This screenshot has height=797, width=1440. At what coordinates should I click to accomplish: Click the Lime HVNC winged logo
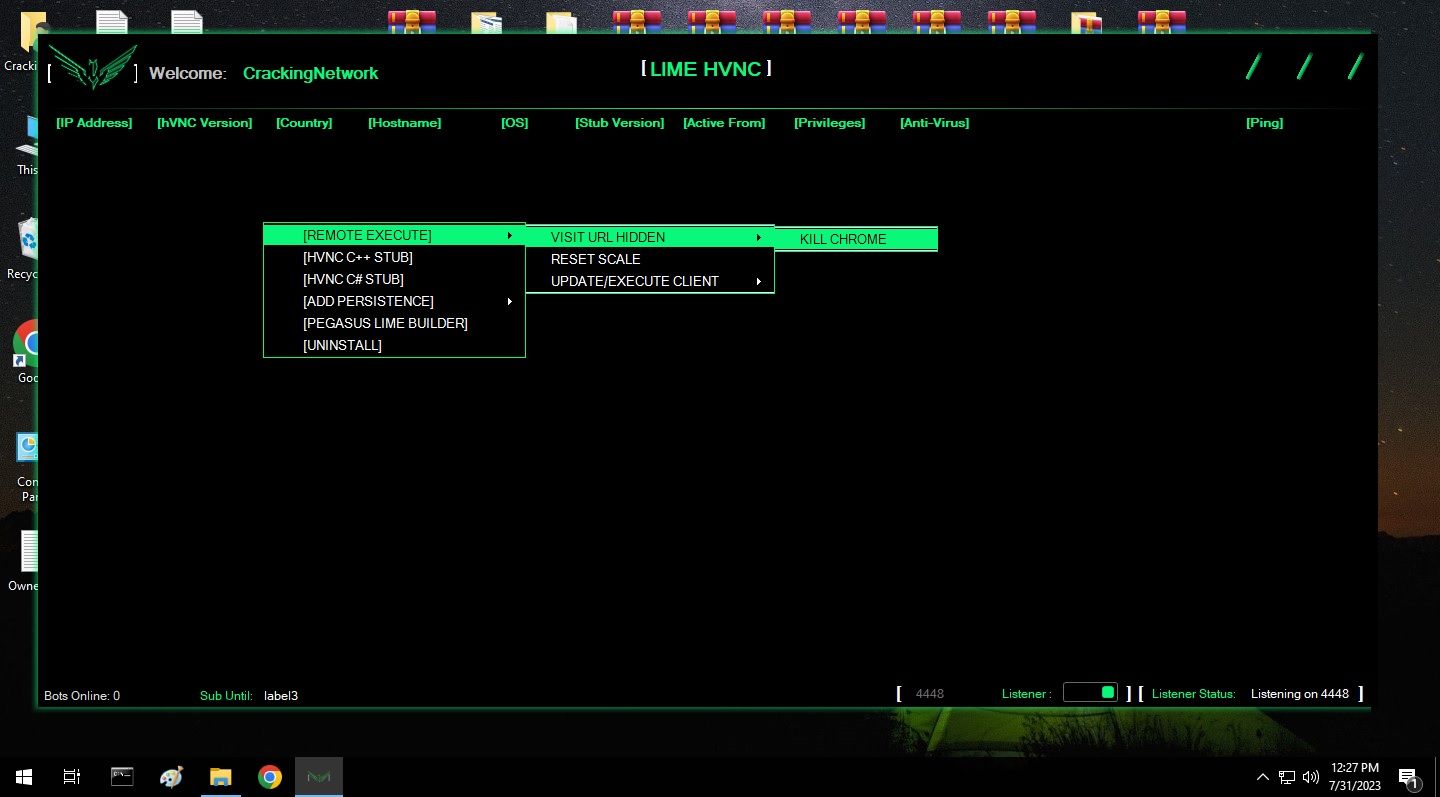[x=93, y=68]
